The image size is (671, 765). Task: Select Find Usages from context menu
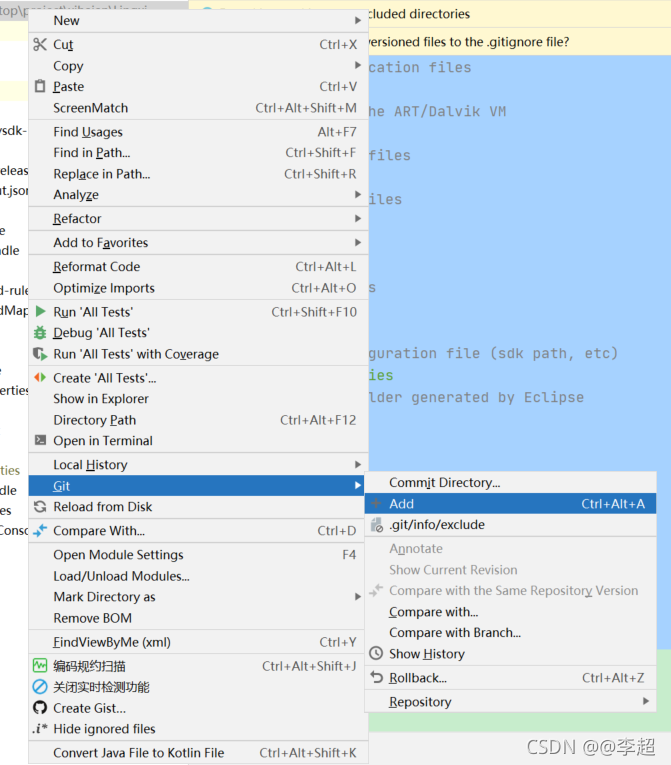point(198,132)
